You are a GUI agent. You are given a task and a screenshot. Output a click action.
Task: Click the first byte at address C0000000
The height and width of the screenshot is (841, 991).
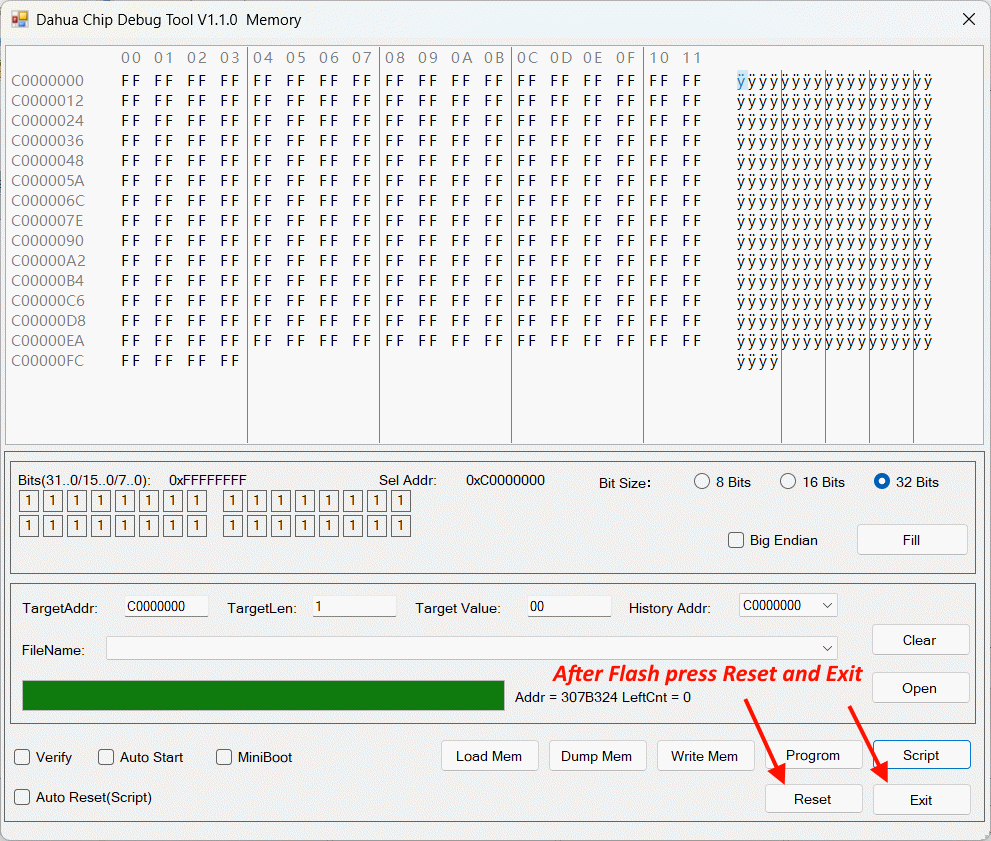(x=131, y=81)
